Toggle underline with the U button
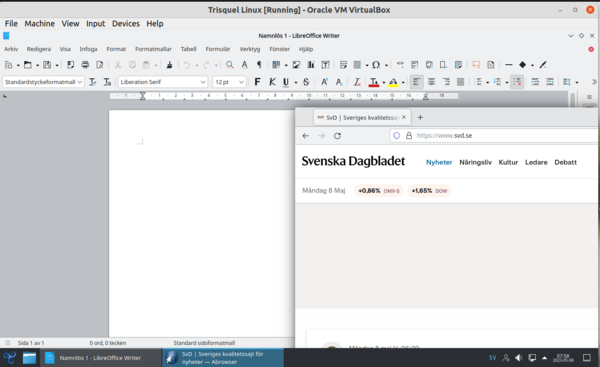 click(286, 82)
